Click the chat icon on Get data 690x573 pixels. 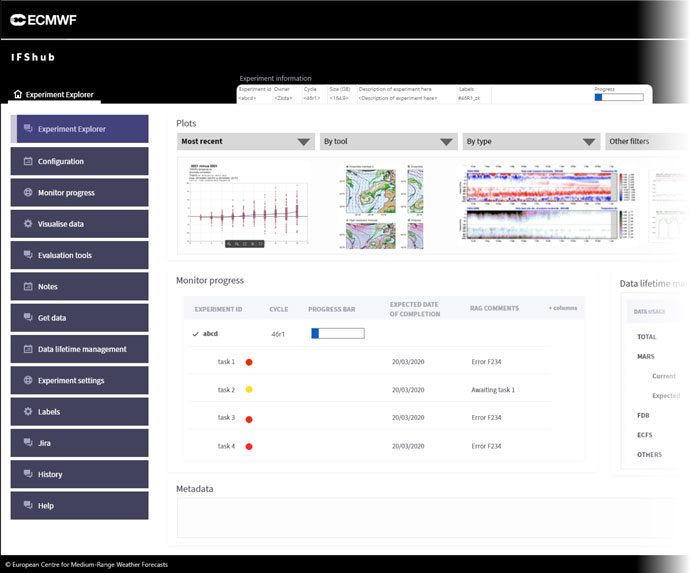point(28,317)
